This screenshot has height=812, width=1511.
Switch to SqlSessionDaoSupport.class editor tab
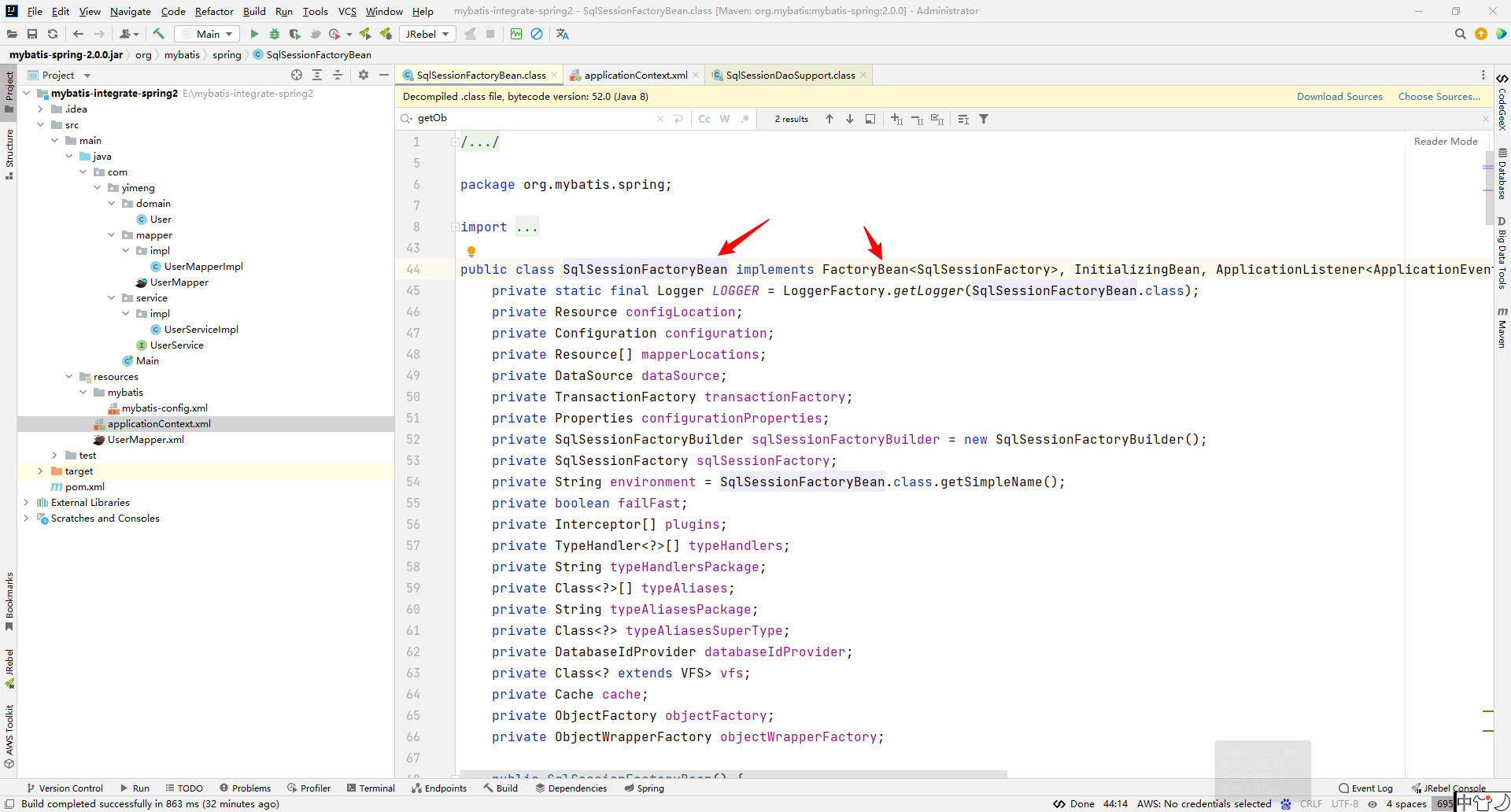[x=789, y=75]
